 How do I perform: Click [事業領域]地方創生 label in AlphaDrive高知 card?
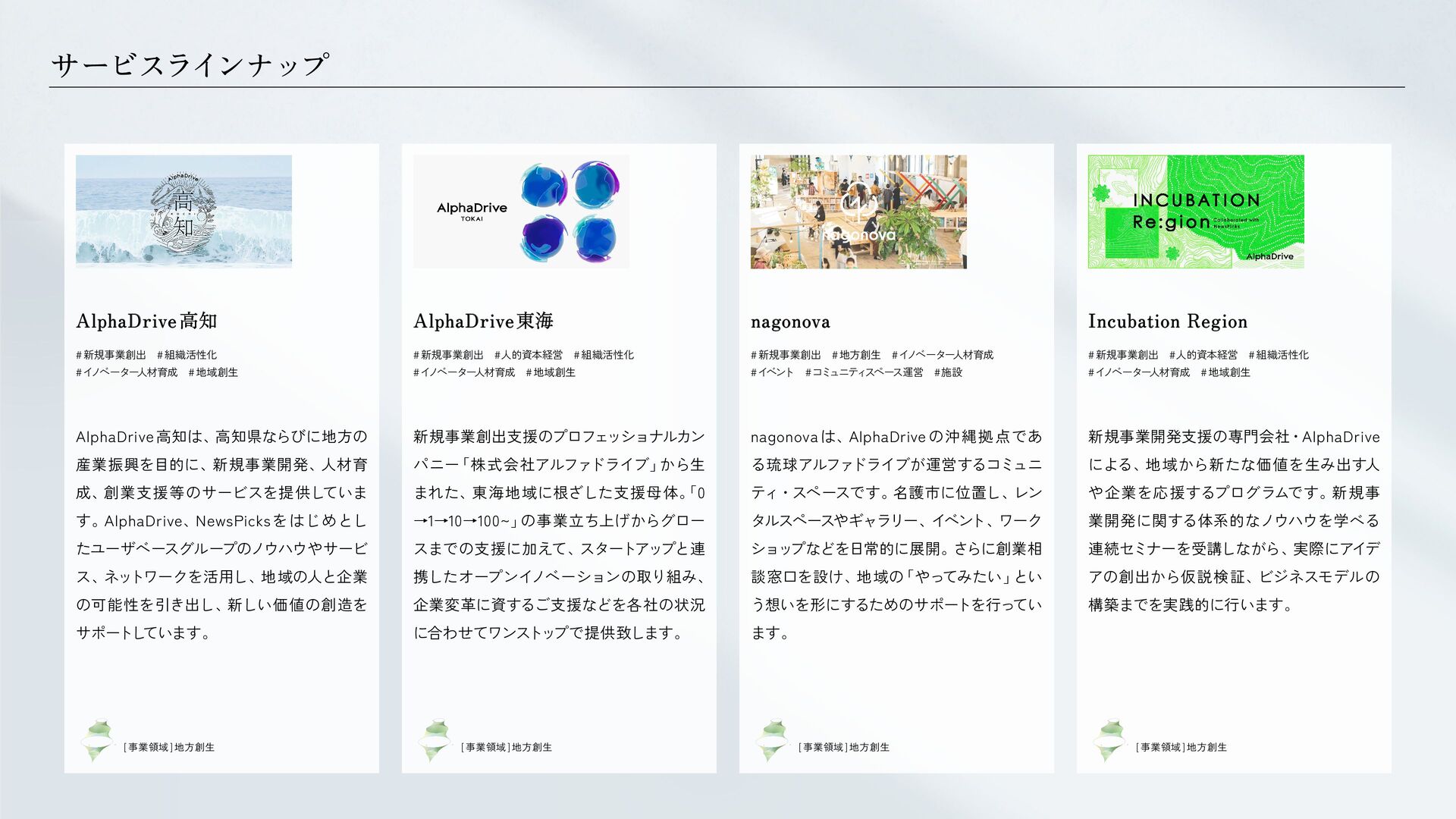point(169,748)
